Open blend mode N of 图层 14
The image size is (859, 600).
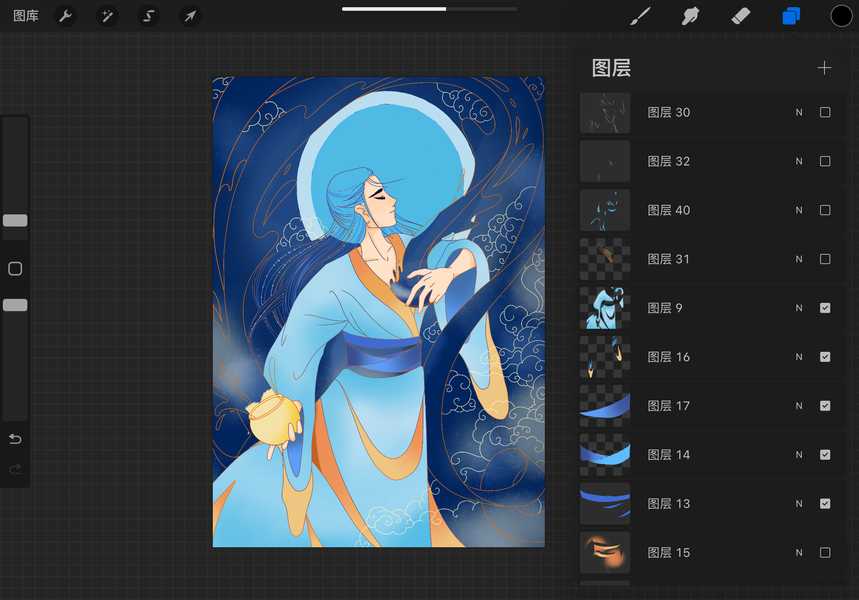pyautogui.click(x=799, y=454)
